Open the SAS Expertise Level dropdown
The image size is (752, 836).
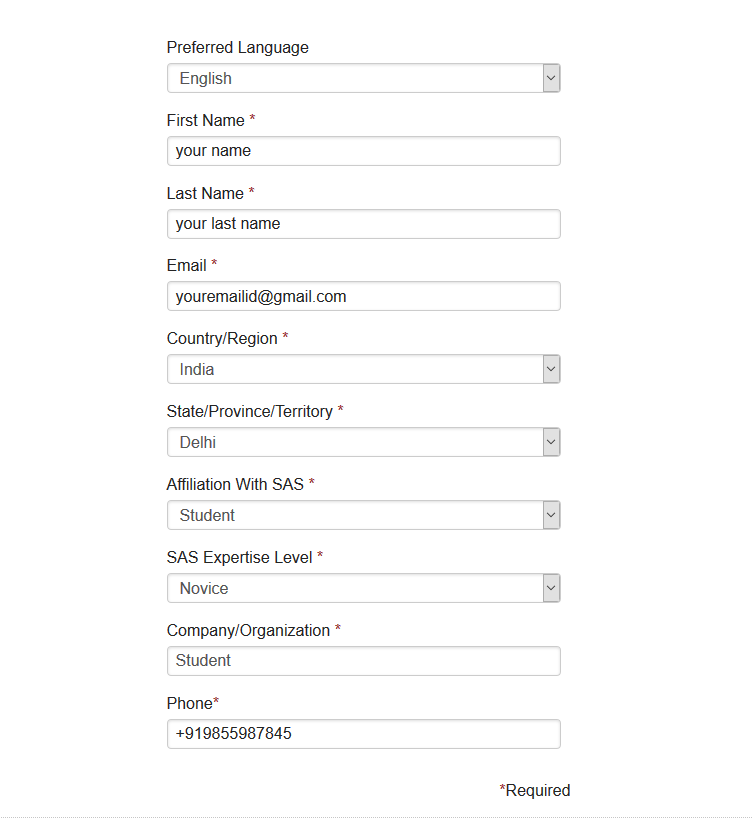(363, 588)
